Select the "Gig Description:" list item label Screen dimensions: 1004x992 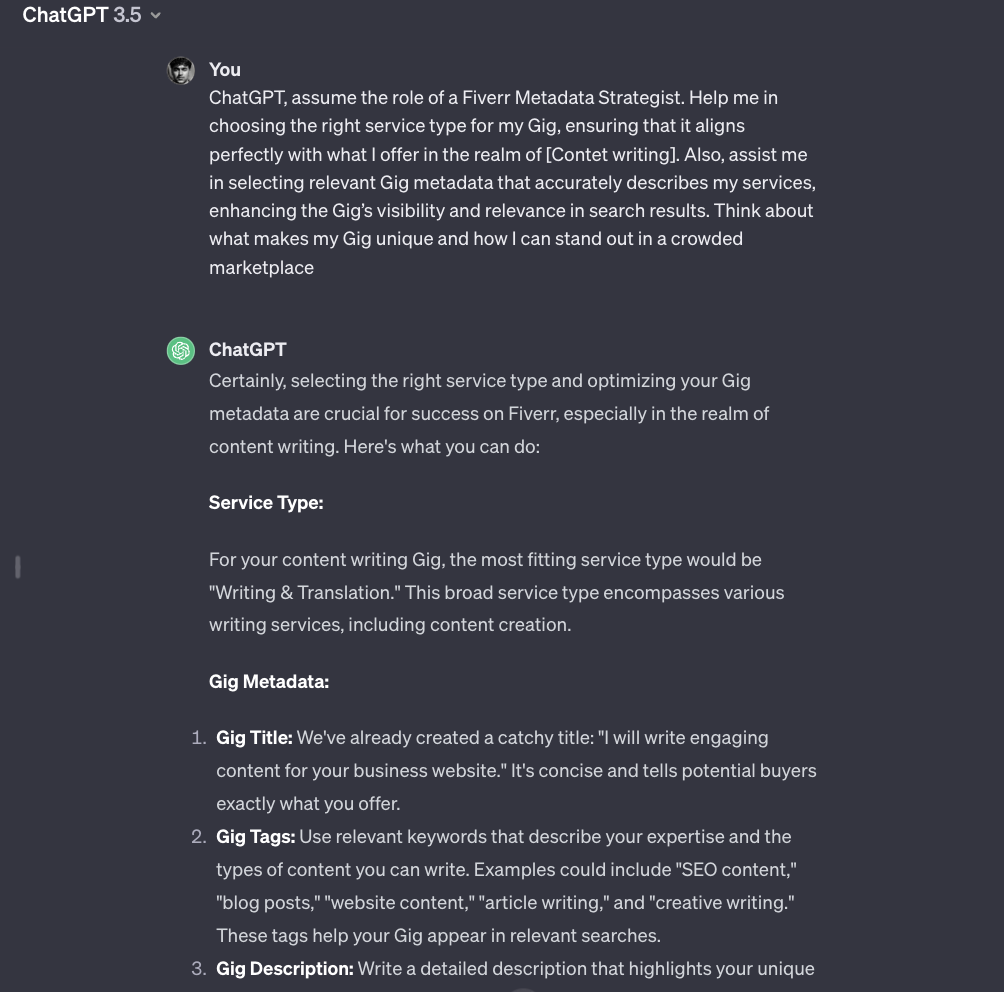pos(285,969)
